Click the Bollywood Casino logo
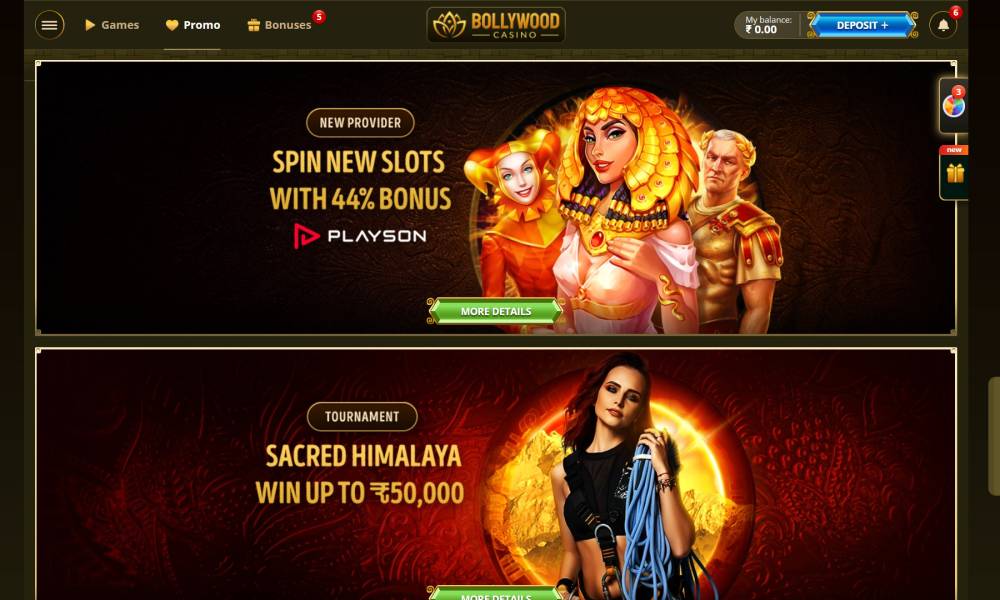The image size is (1000, 600). [496, 25]
